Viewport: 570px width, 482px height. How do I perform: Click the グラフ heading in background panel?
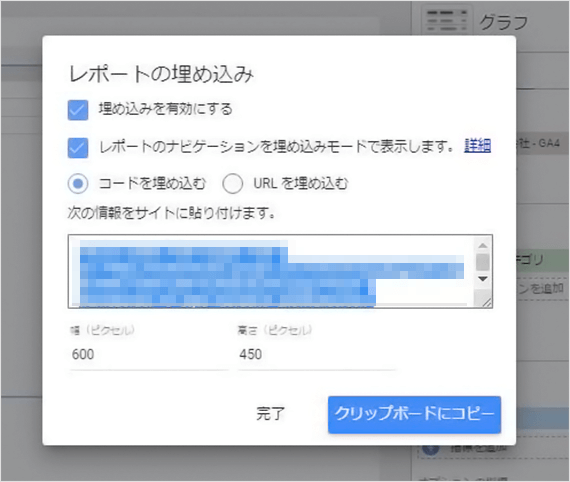(x=503, y=23)
